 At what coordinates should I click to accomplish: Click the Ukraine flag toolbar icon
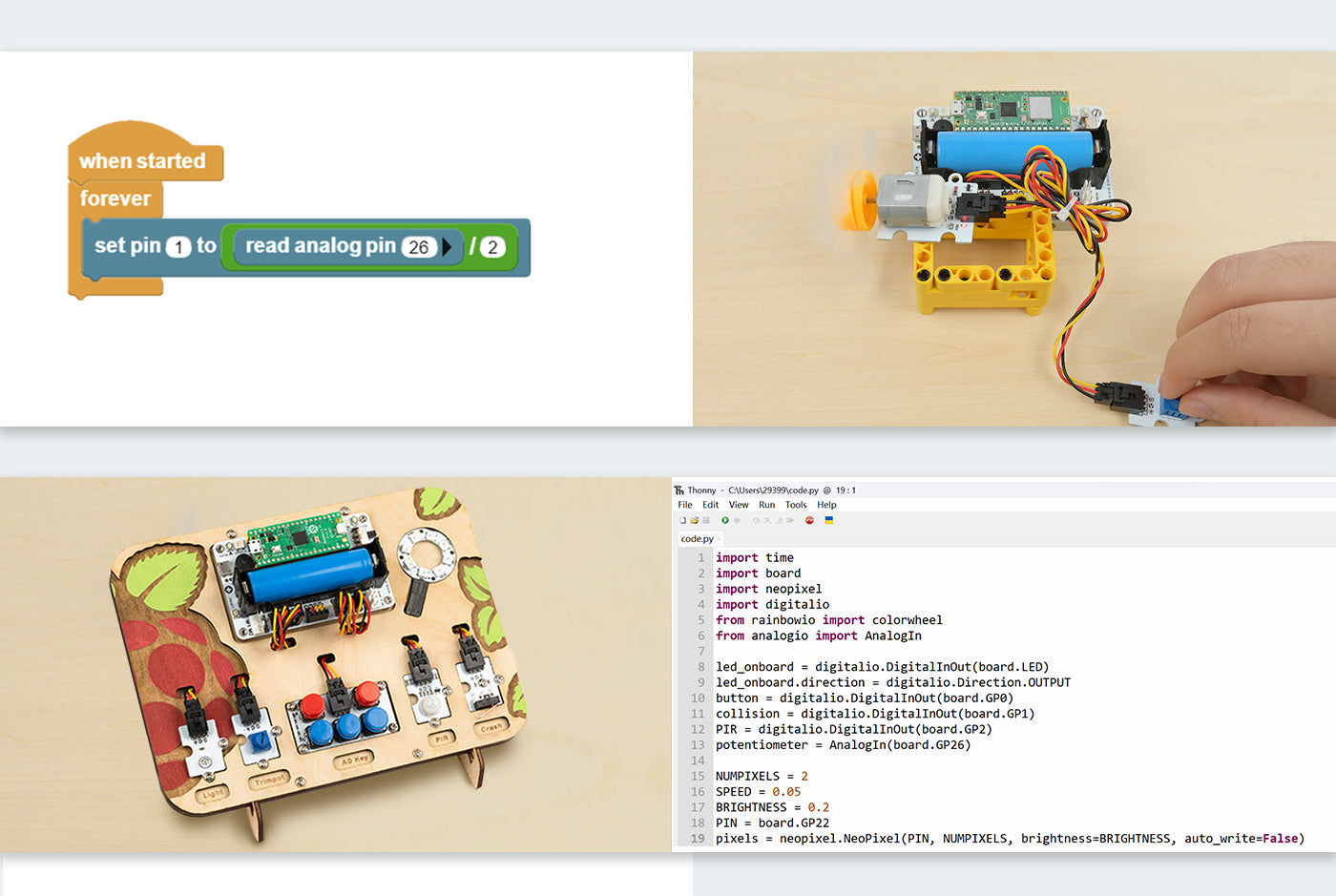coord(828,520)
